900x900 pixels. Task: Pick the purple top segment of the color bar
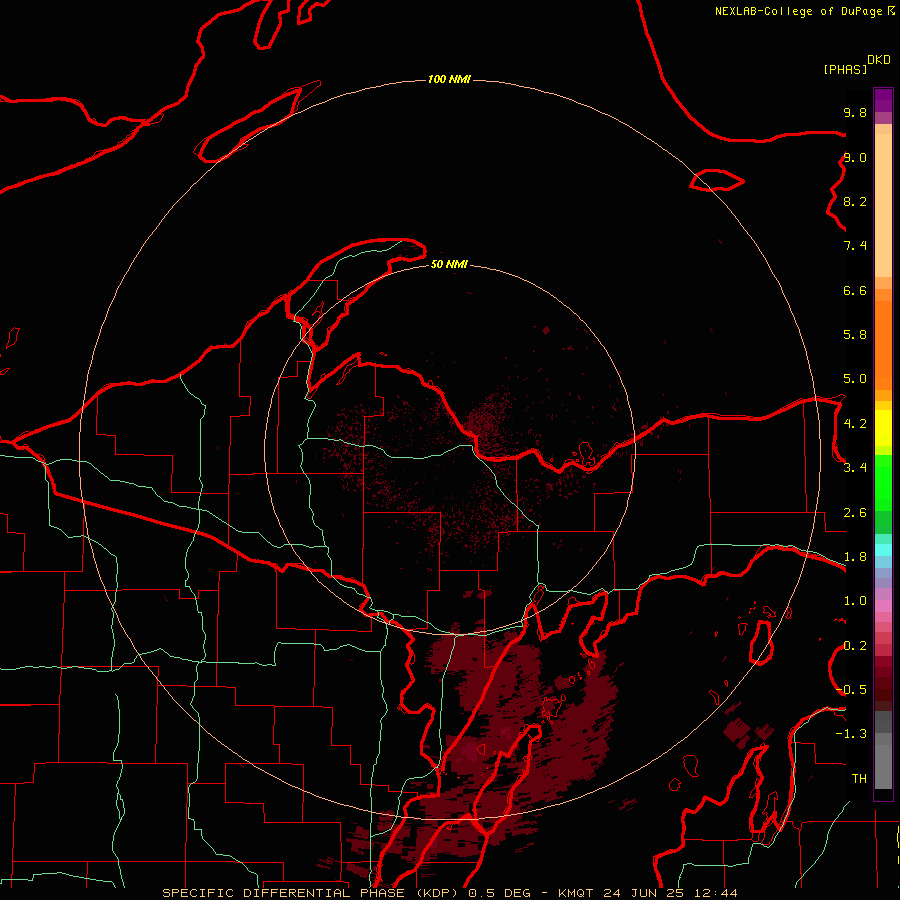[x=883, y=100]
